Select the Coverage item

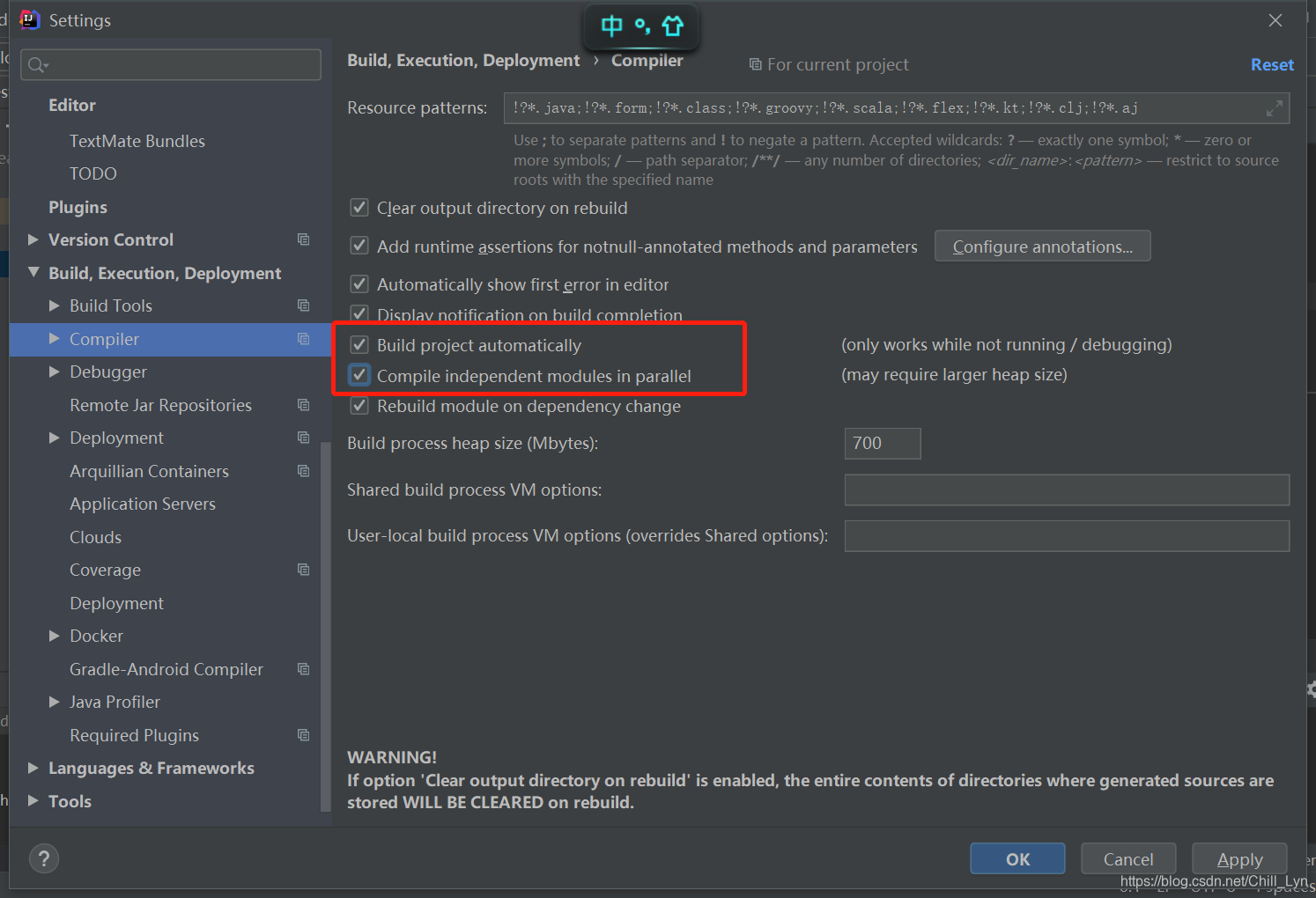105,570
